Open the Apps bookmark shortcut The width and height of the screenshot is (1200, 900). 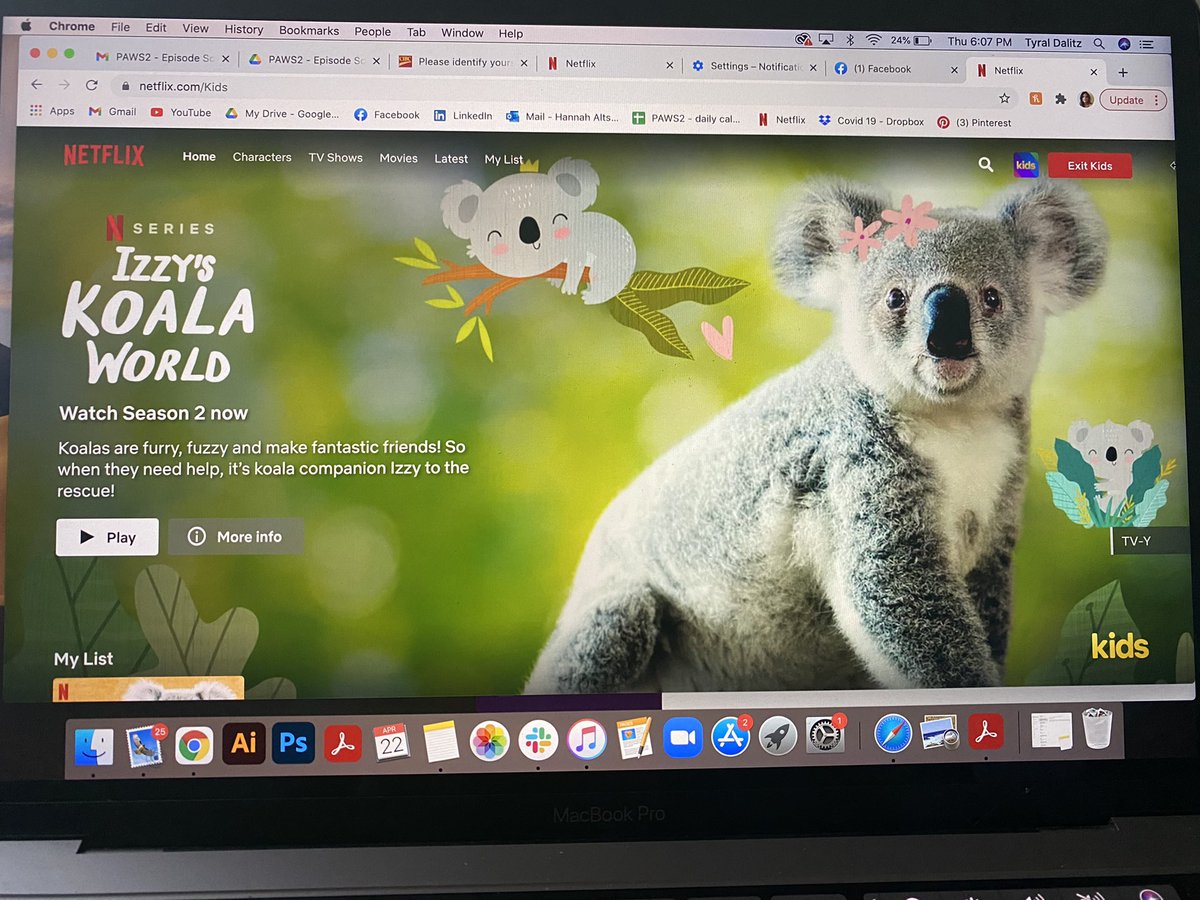click(52, 111)
